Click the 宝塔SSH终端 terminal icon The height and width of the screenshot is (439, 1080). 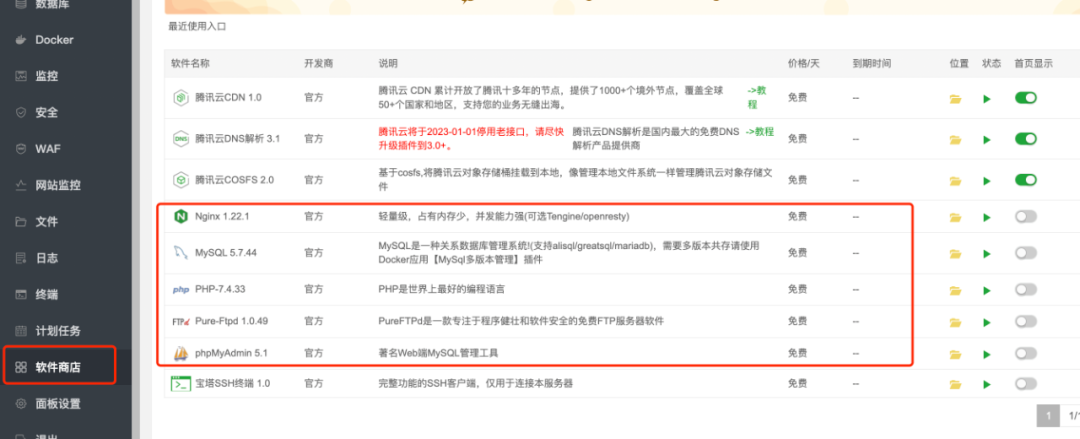pyautogui.click(x=180, y=384)
